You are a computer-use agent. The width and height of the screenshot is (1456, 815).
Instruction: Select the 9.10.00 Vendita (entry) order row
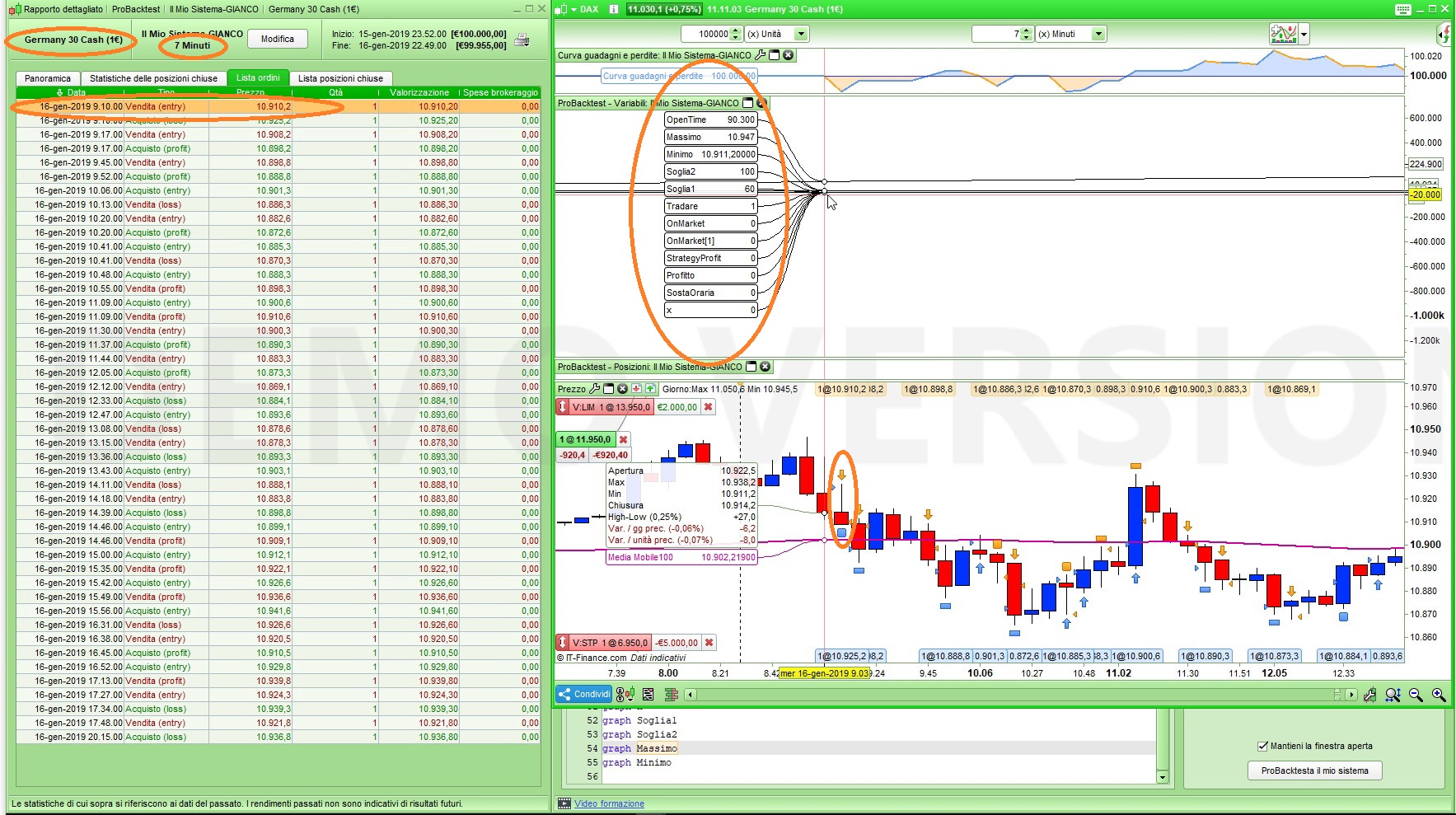(x=279, y=106)
